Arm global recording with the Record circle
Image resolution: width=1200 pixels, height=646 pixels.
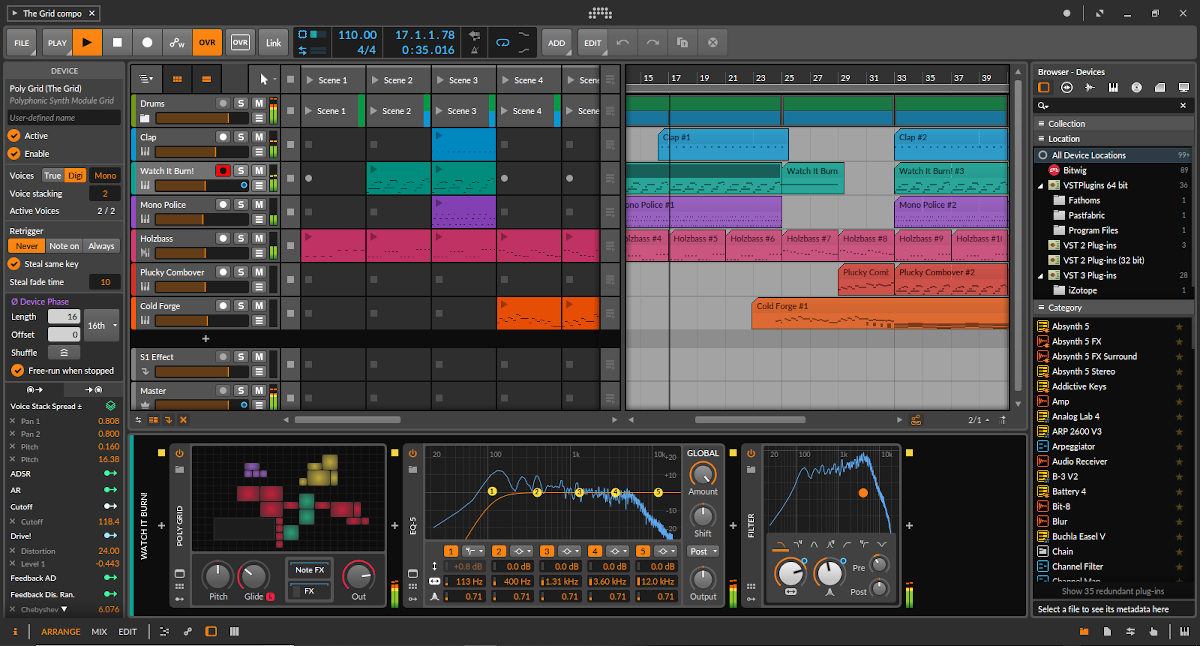(x=147, y=43)
